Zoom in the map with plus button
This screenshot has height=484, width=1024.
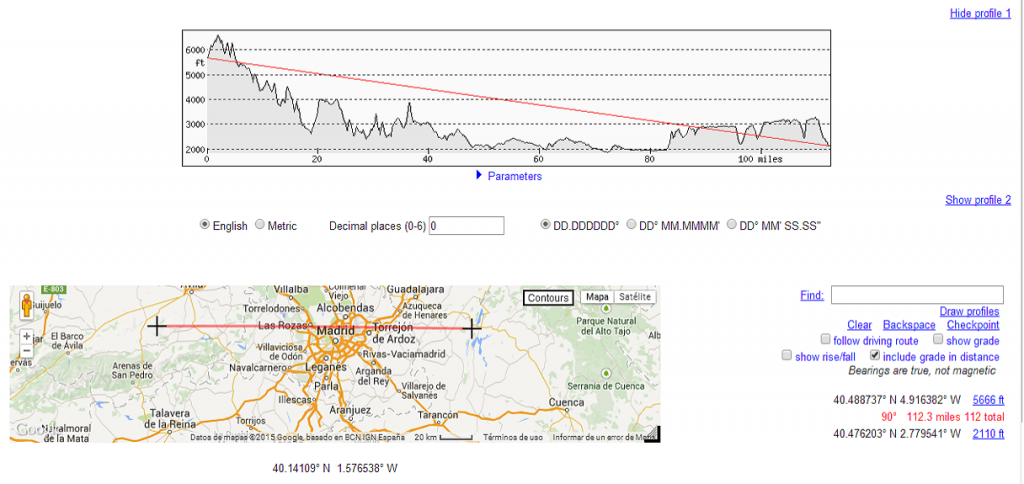point(25,337)
